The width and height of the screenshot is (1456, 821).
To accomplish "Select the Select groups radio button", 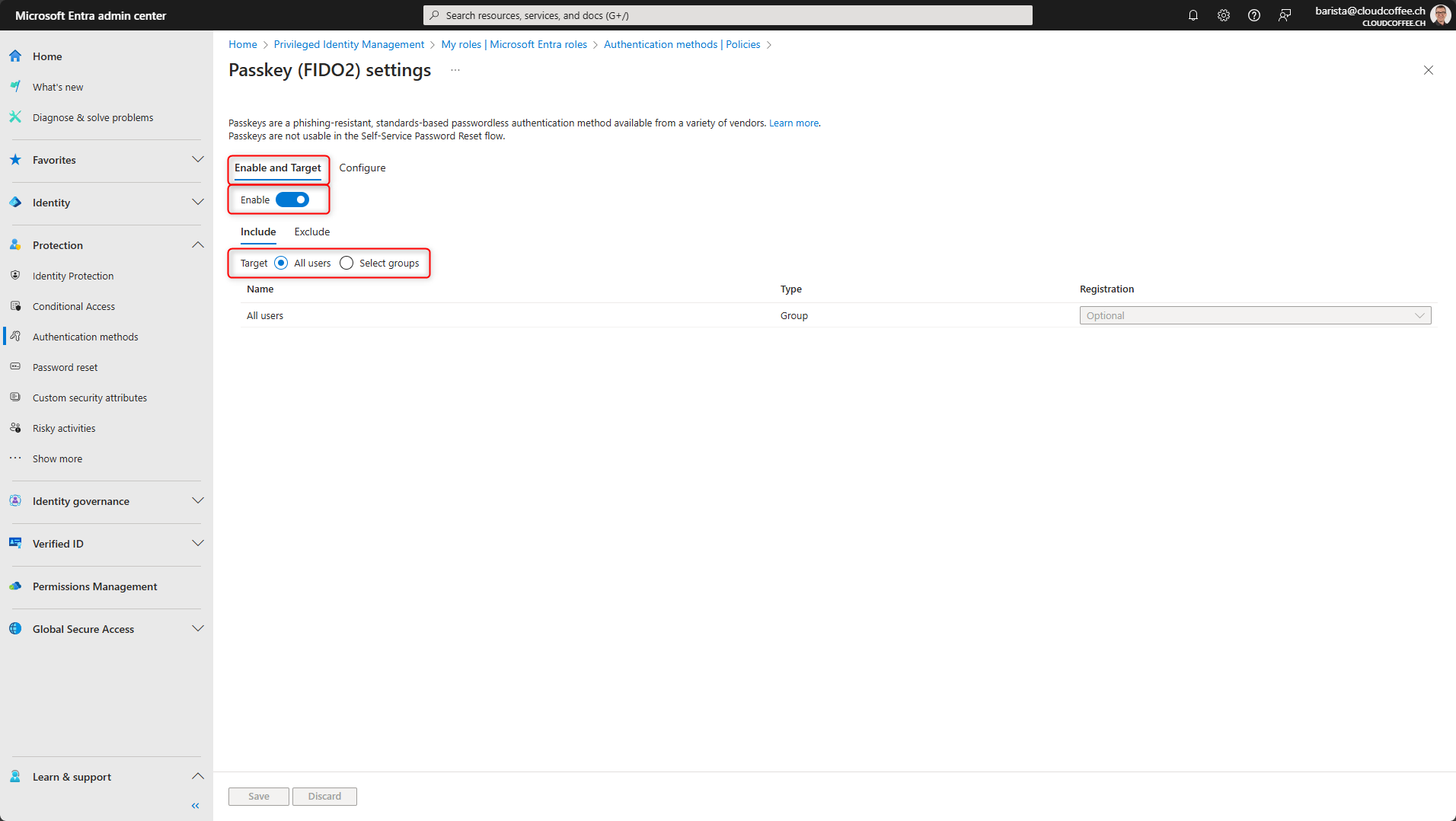I will tap(346, 262).
